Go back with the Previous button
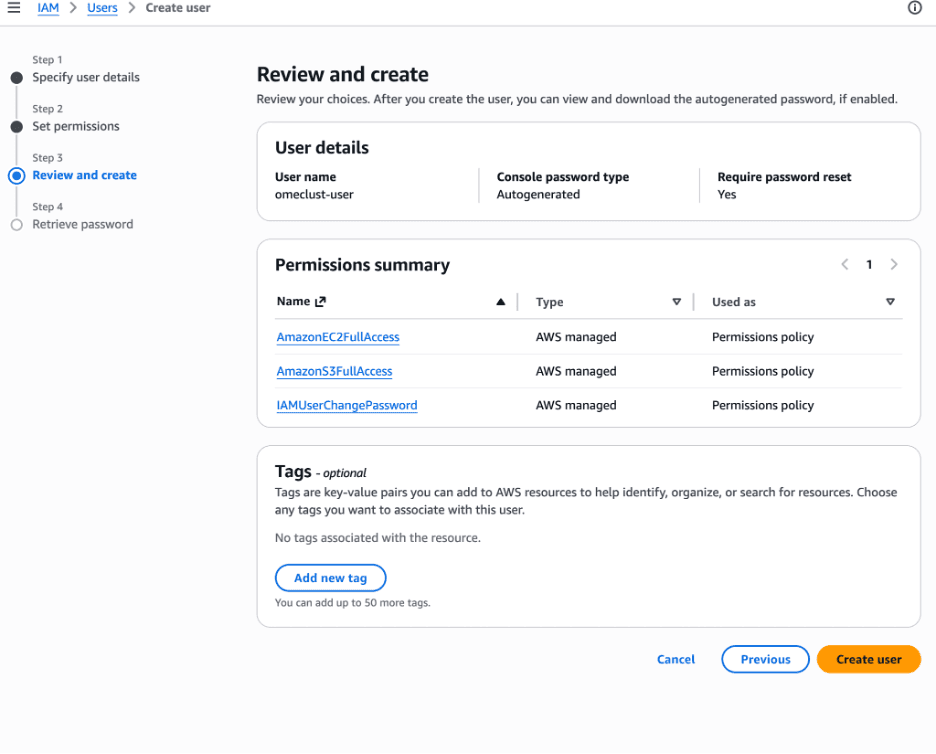The width and height of the screenshot is (936, 754). pos(765,660)
